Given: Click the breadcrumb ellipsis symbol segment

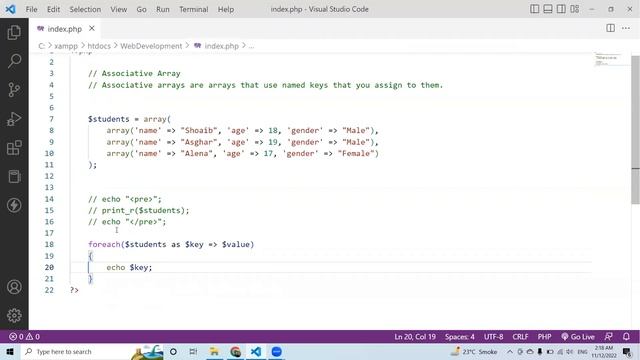Looking at the screenshot, I should click(x=251, y=46).
